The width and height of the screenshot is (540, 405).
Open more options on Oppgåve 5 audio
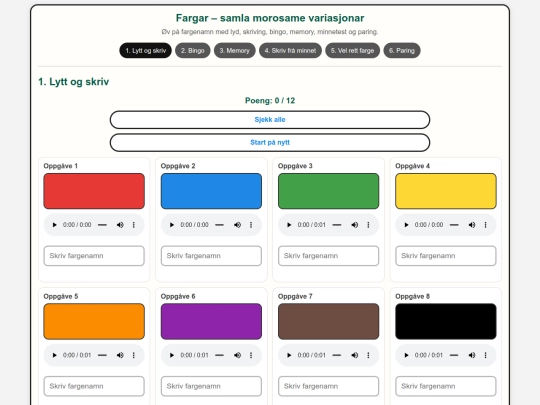point(134,355)
